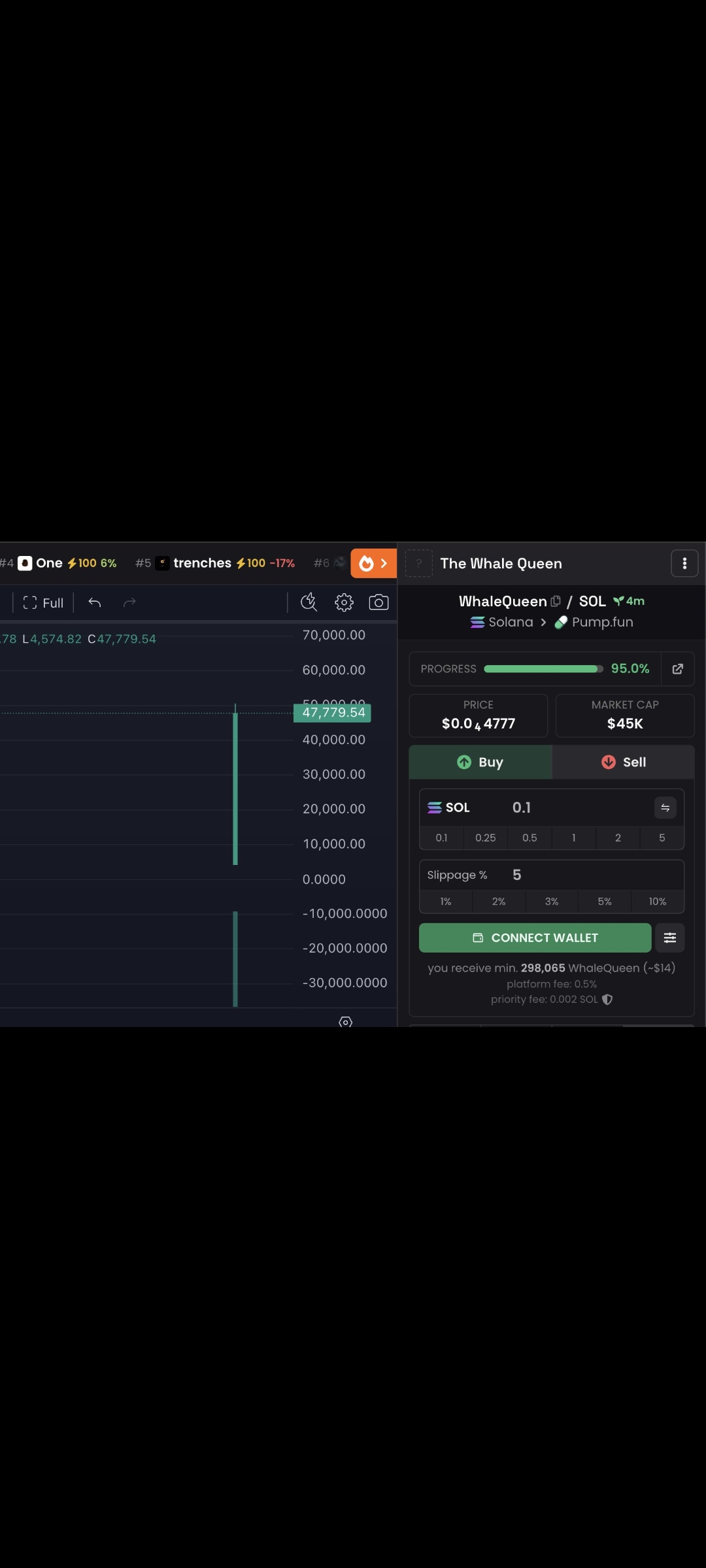Click the Connect Wallet button

535,938
